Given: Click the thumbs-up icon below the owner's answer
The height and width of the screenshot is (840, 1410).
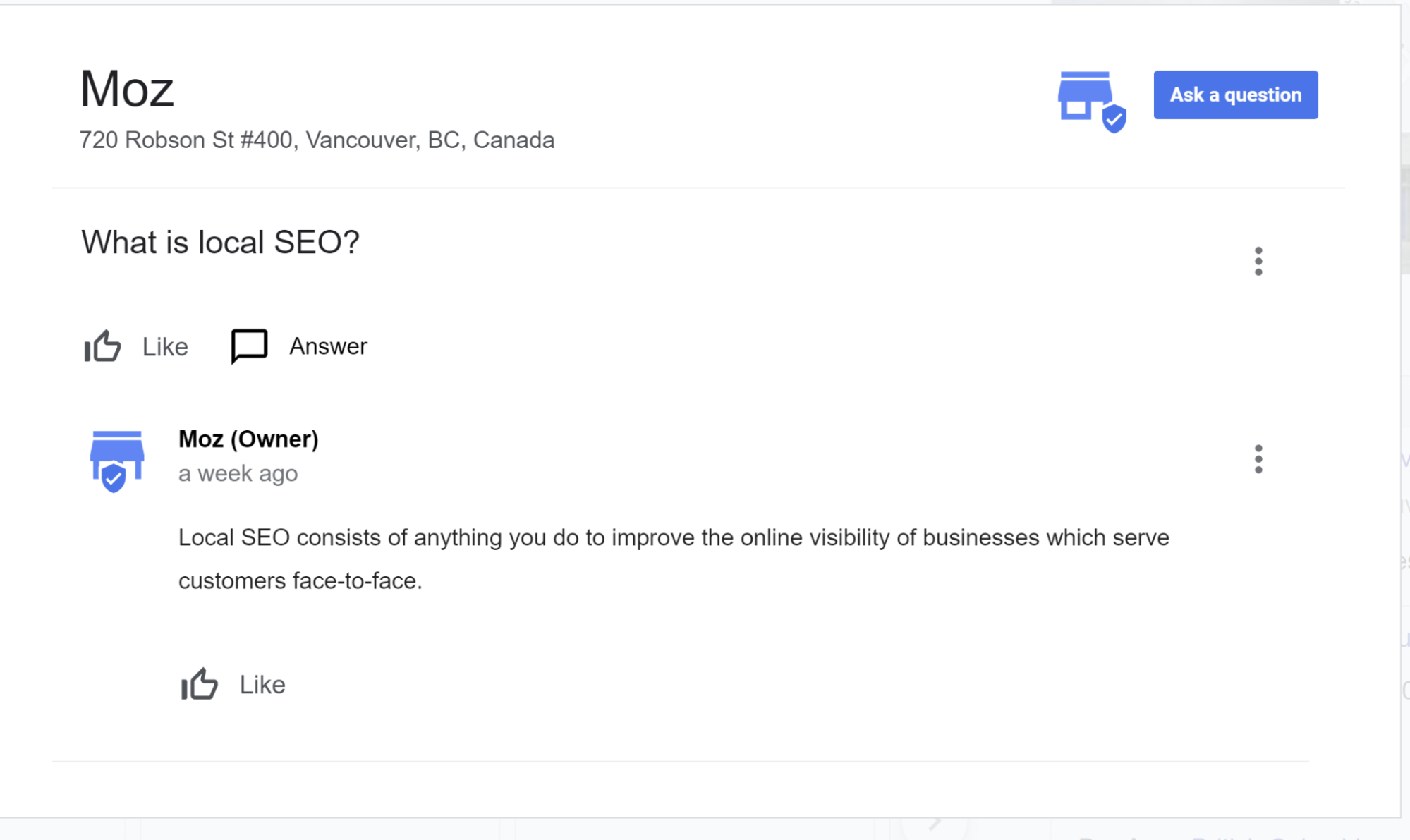Looking at the screenshot, I should point(200,684).
